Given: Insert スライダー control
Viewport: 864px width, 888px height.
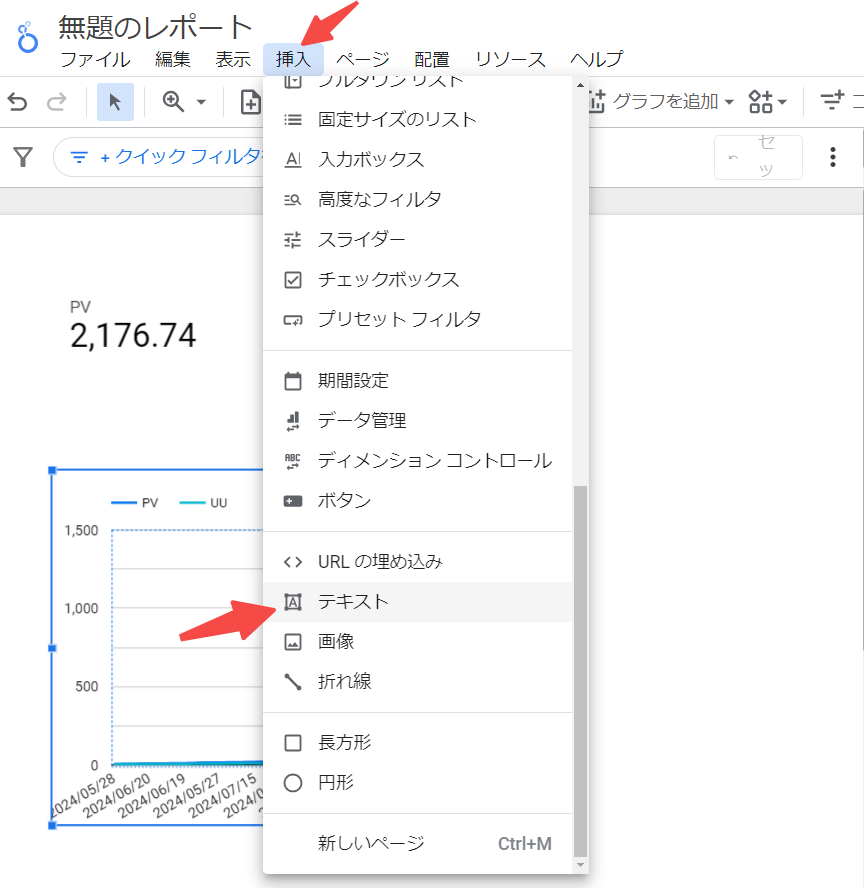Looking at the screenshot, I should (x=417, y=240).
